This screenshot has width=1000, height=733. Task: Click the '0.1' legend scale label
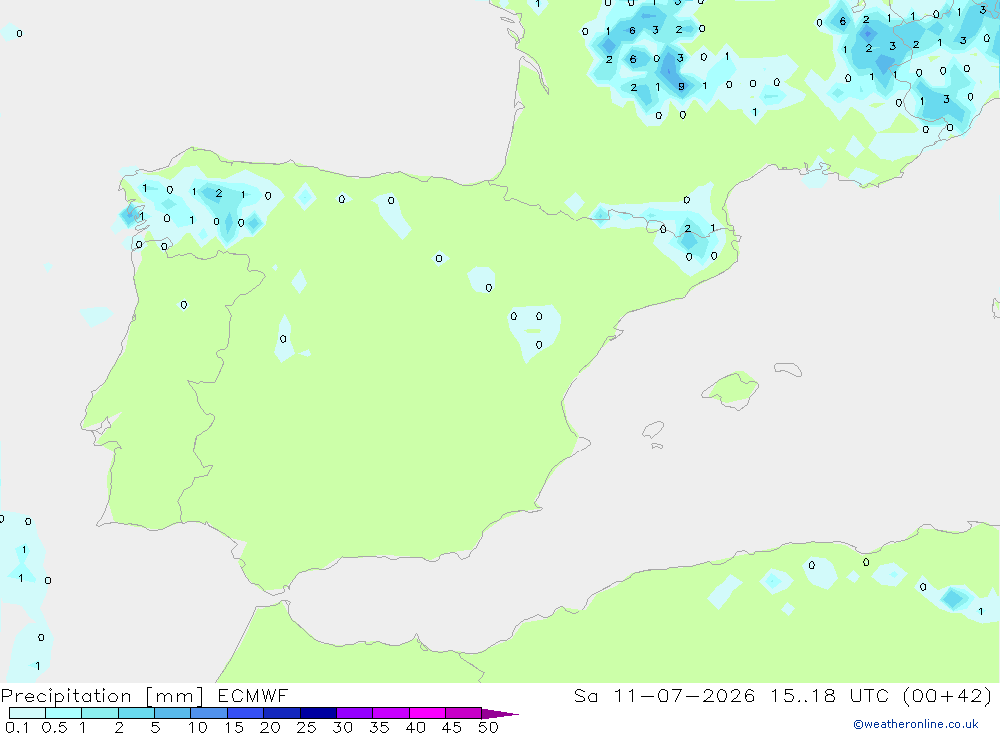17,727
